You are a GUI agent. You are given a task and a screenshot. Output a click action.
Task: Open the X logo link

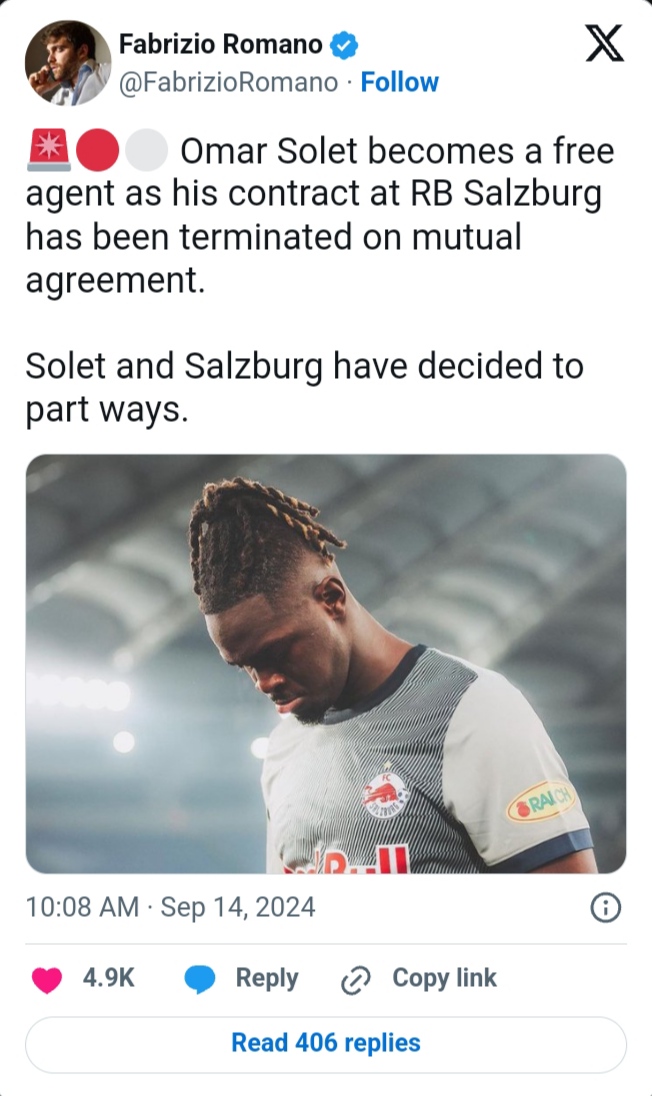point(604,44)
